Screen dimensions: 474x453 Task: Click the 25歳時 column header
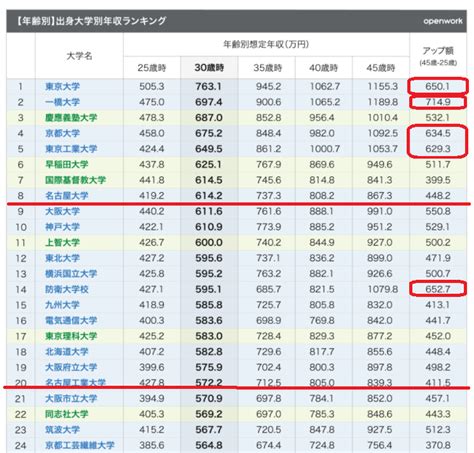pos(152,68)
